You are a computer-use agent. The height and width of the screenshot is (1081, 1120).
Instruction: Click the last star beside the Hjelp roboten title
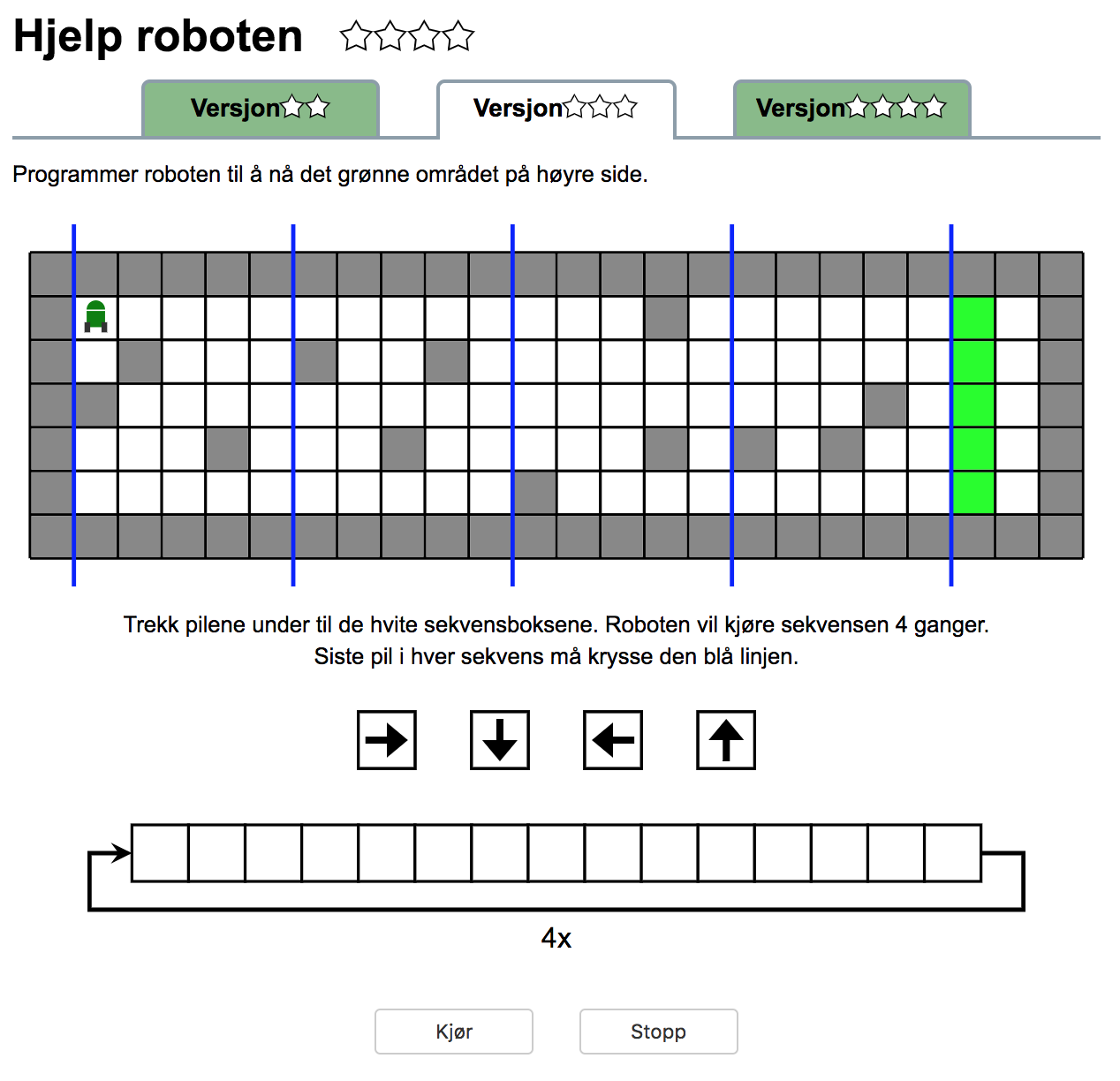pyautogui.click(x=458, y=36)
